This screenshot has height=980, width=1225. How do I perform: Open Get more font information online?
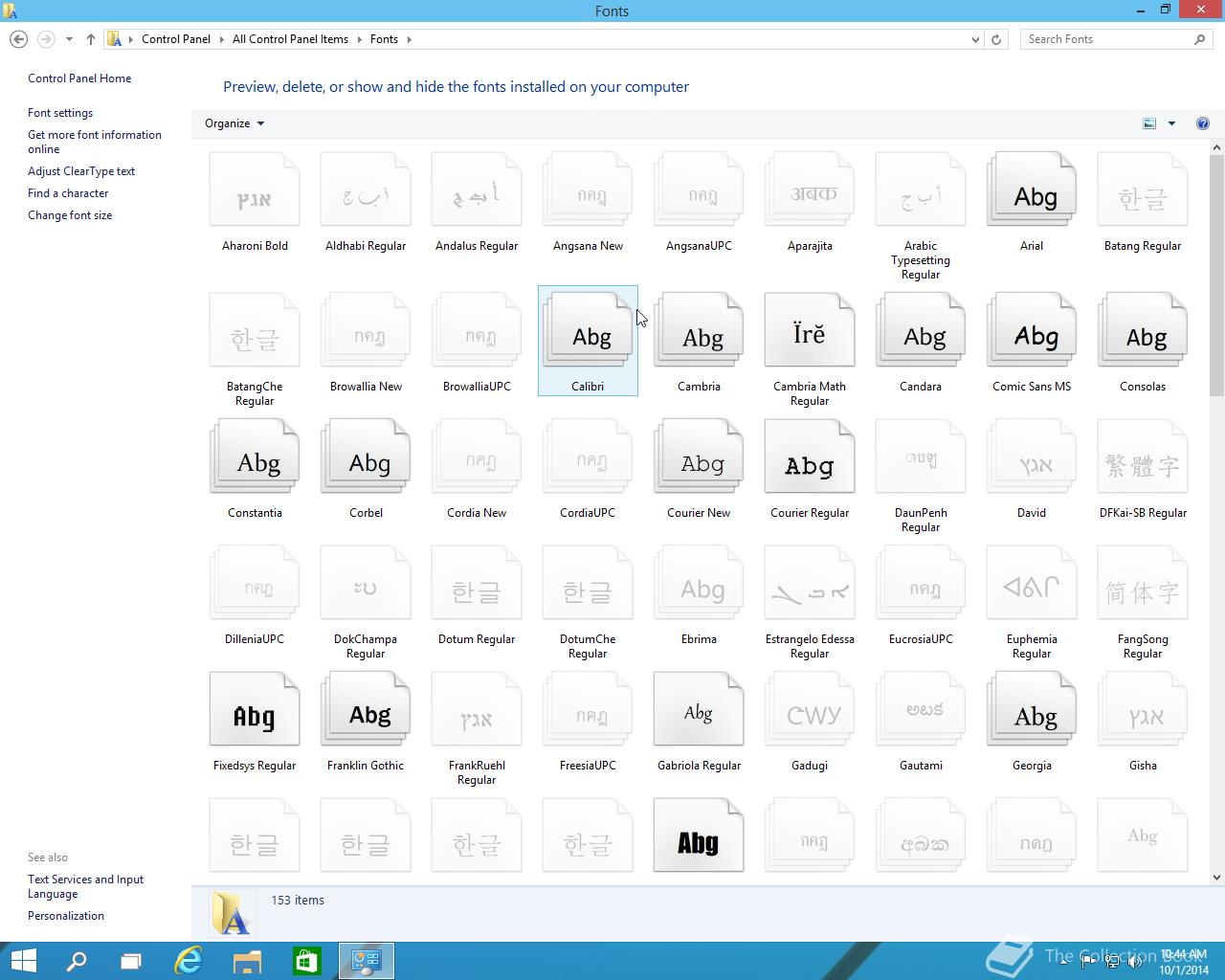[x=95, y=142]
